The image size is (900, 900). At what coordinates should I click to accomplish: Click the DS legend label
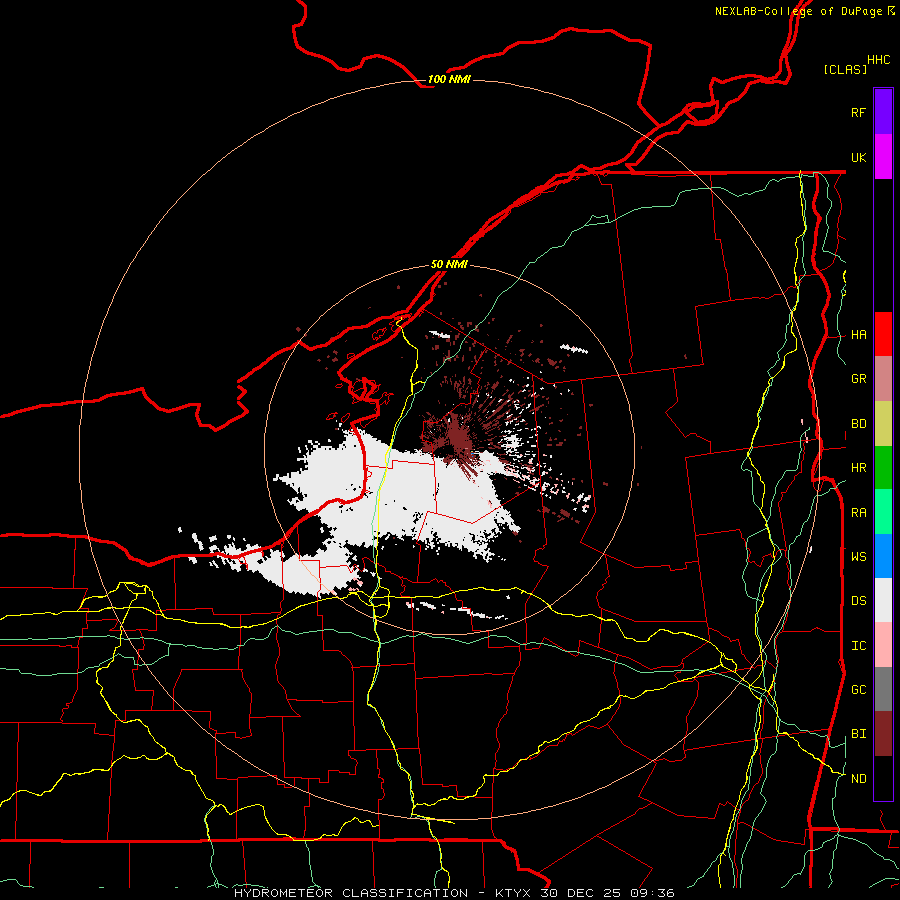[859, 600]
